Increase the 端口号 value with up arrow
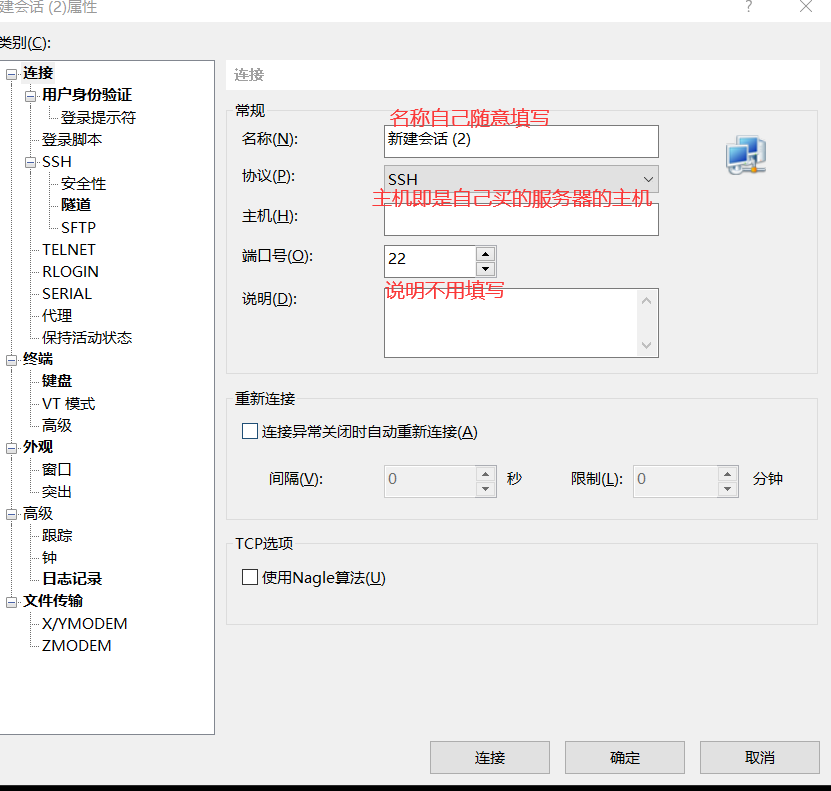 (x=485, y=254)
